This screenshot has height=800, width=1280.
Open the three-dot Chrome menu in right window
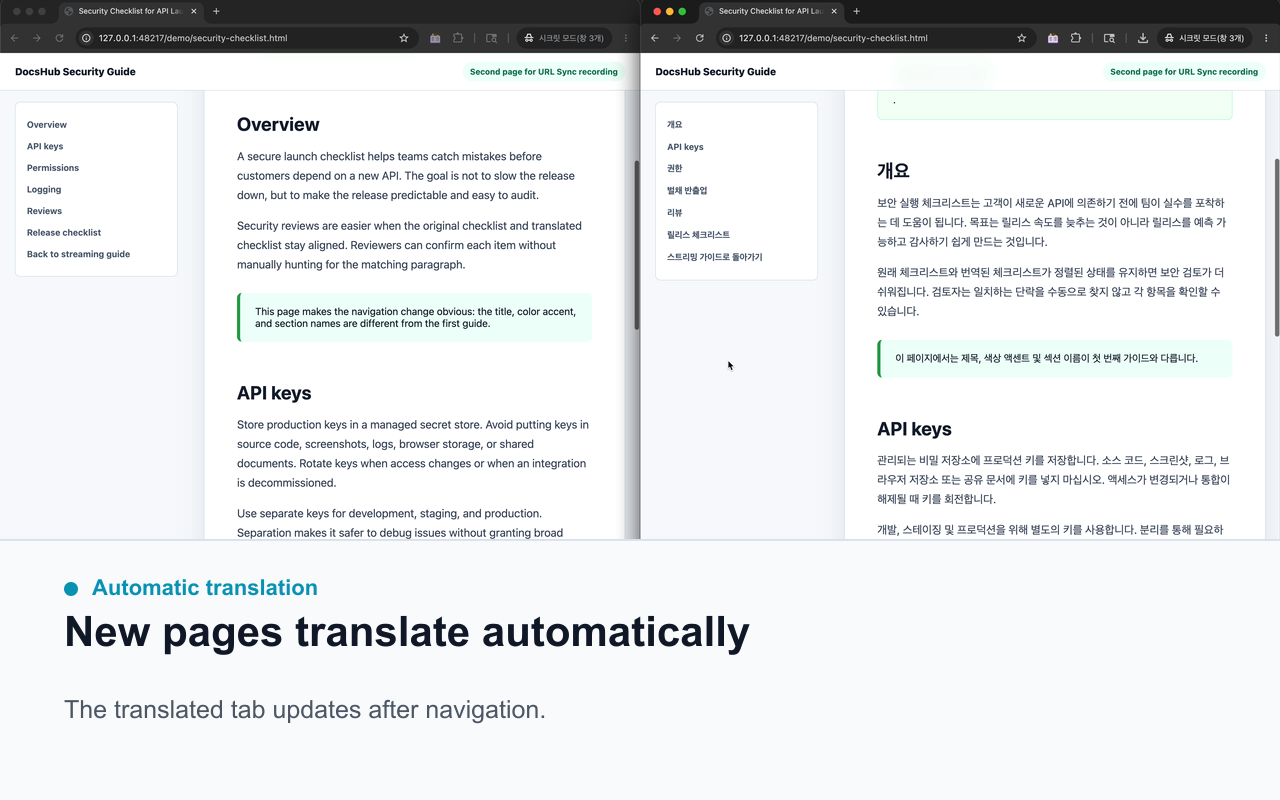click(1267, 38)
